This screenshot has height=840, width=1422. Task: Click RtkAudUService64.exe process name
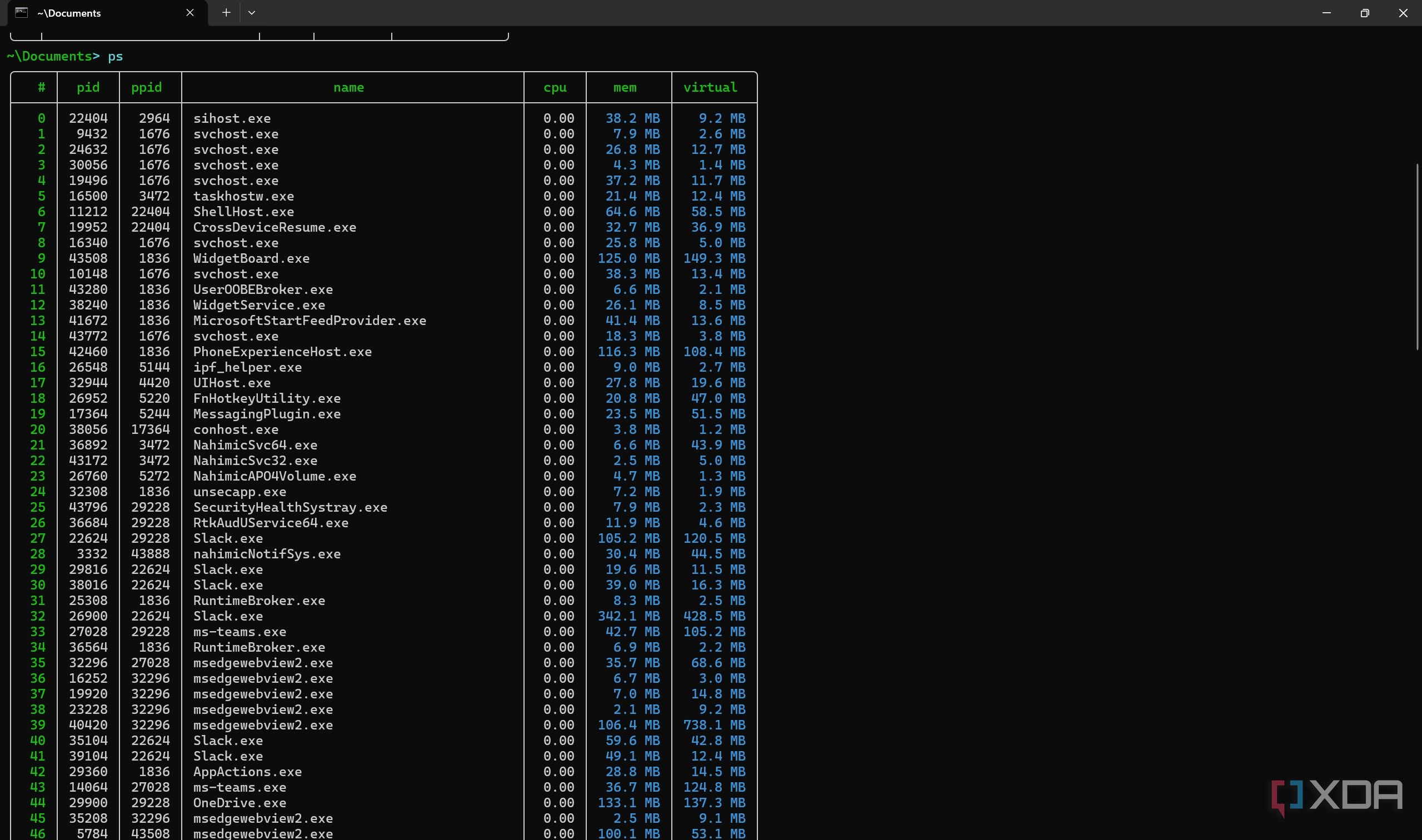[271, 523]
